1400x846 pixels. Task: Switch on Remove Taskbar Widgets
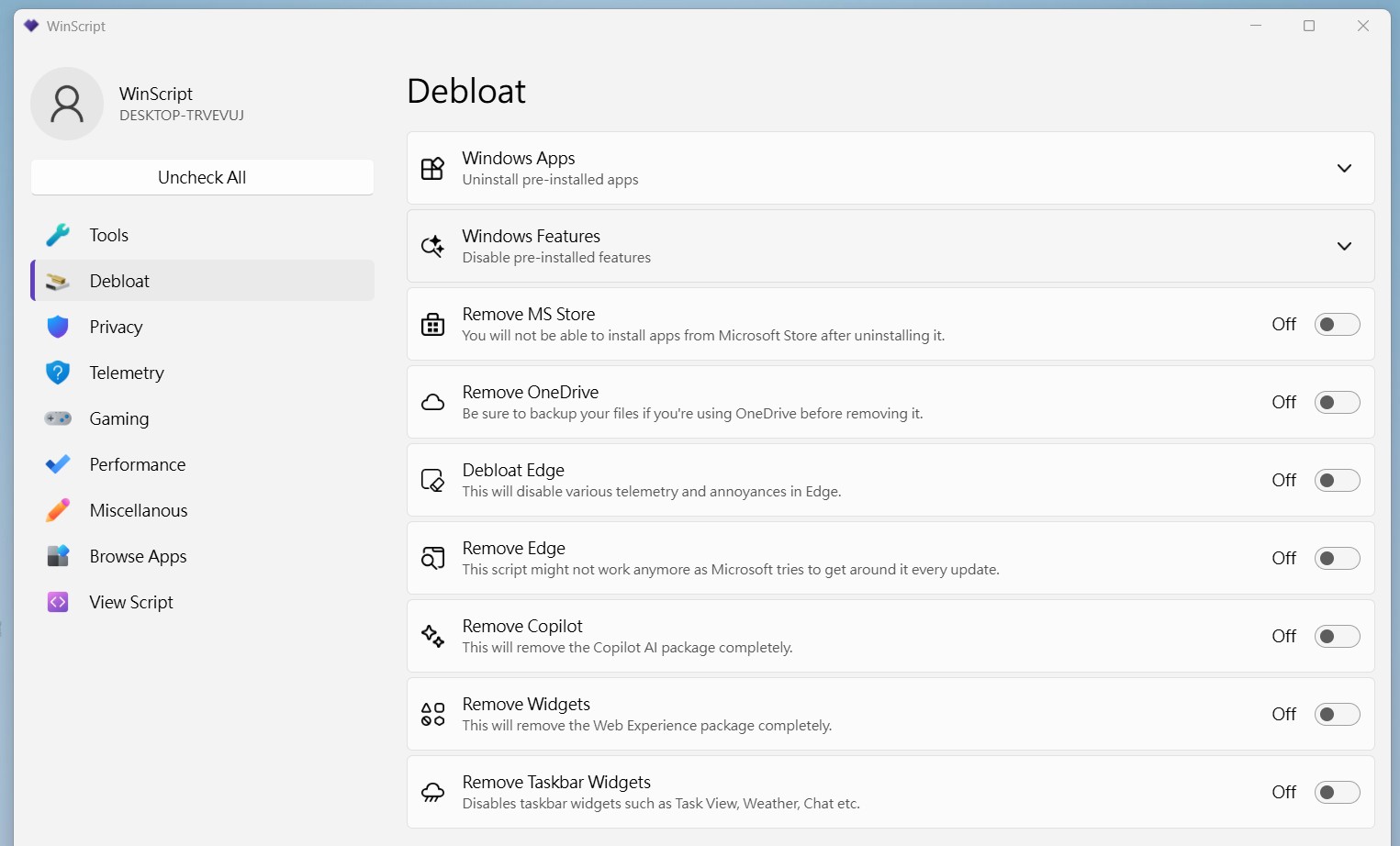point(1337,792)
